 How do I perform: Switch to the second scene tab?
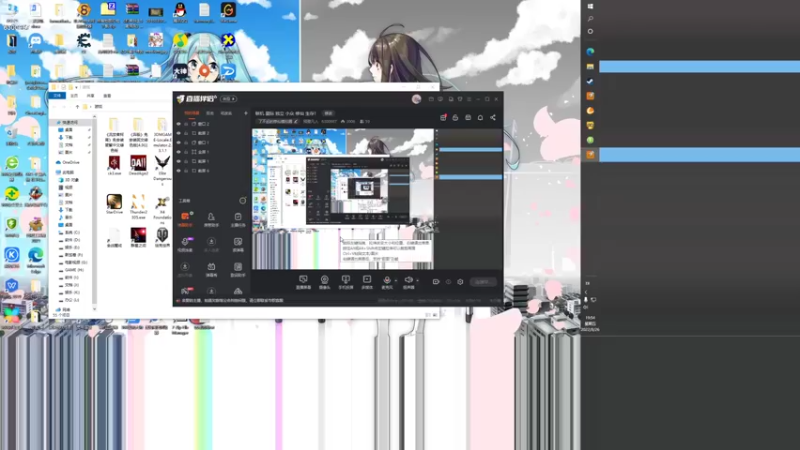[x=210, y=113]
